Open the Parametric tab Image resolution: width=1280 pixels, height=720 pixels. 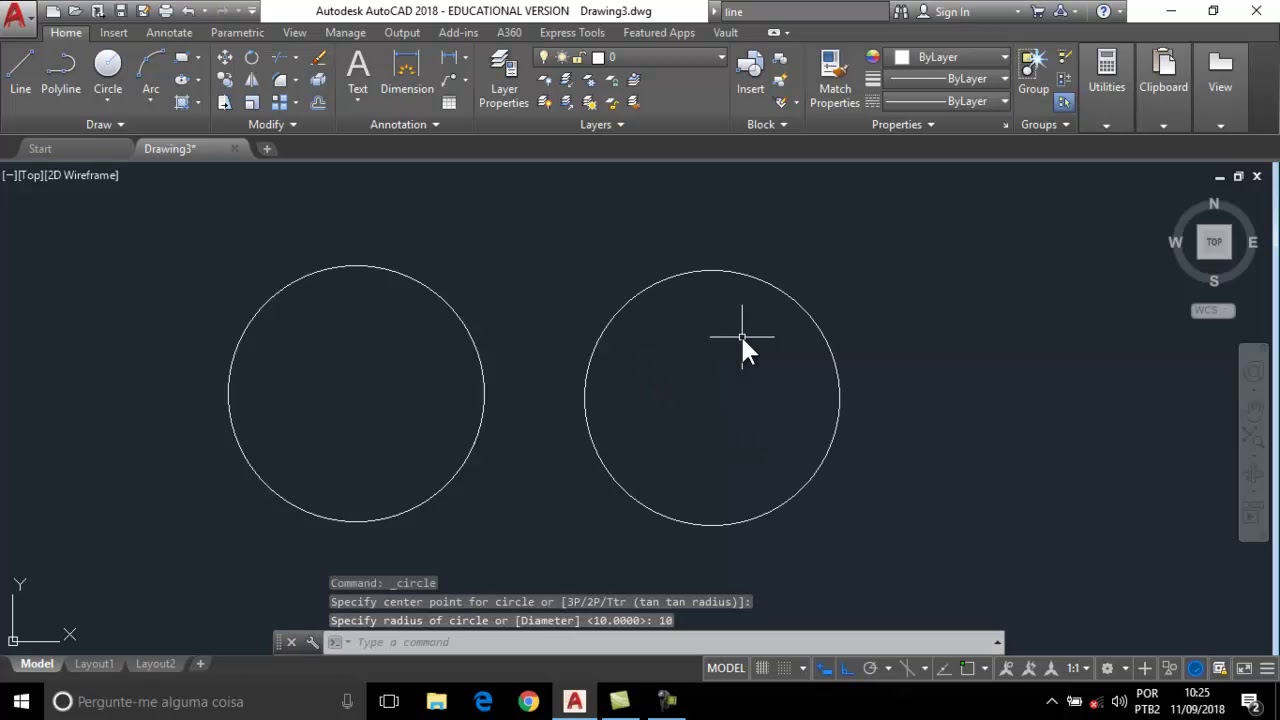[x=237, y=33]
